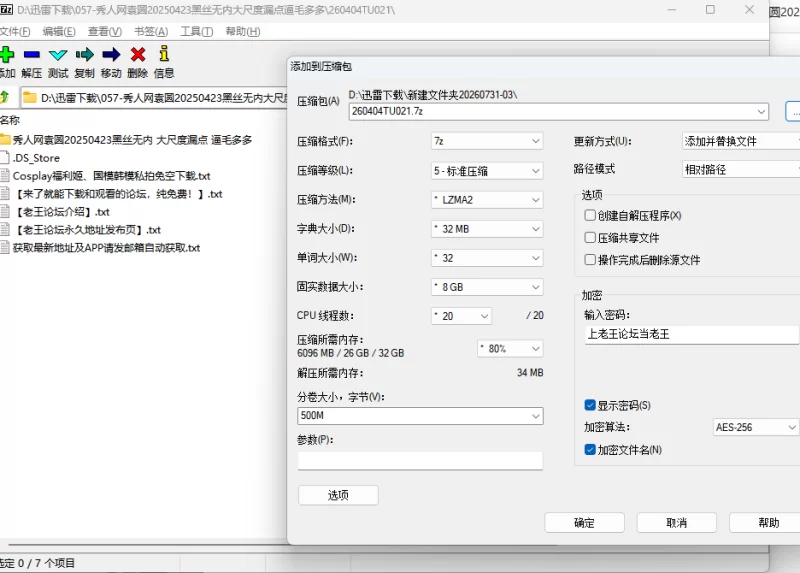Screen dimensions: 800x573
Task: Expand the 固实数据大小 8 GB dropdown
Action: point(487,287)
